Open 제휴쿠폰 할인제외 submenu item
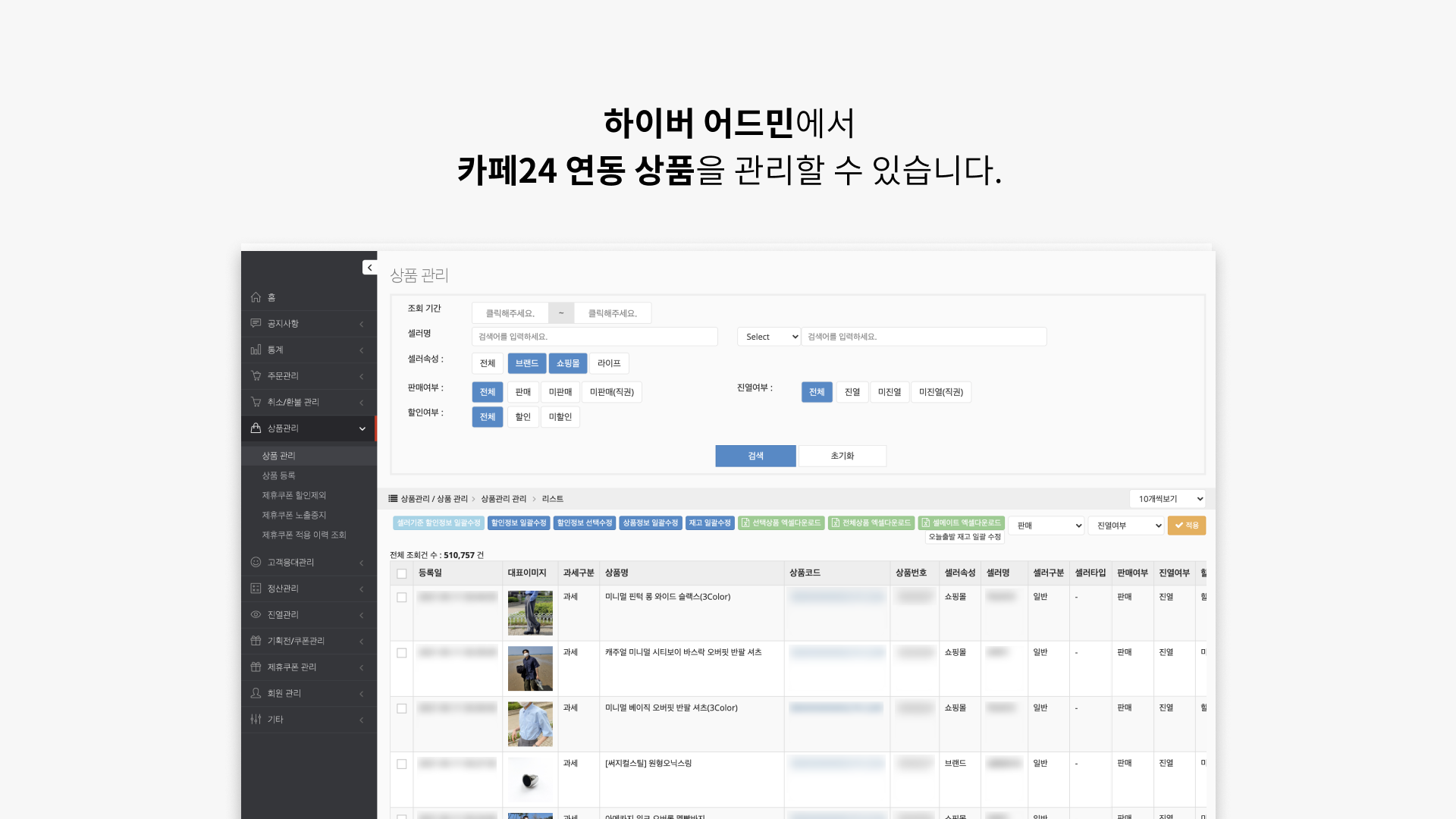The height and width of the screenshot is (819, 1456). point(293,495)
